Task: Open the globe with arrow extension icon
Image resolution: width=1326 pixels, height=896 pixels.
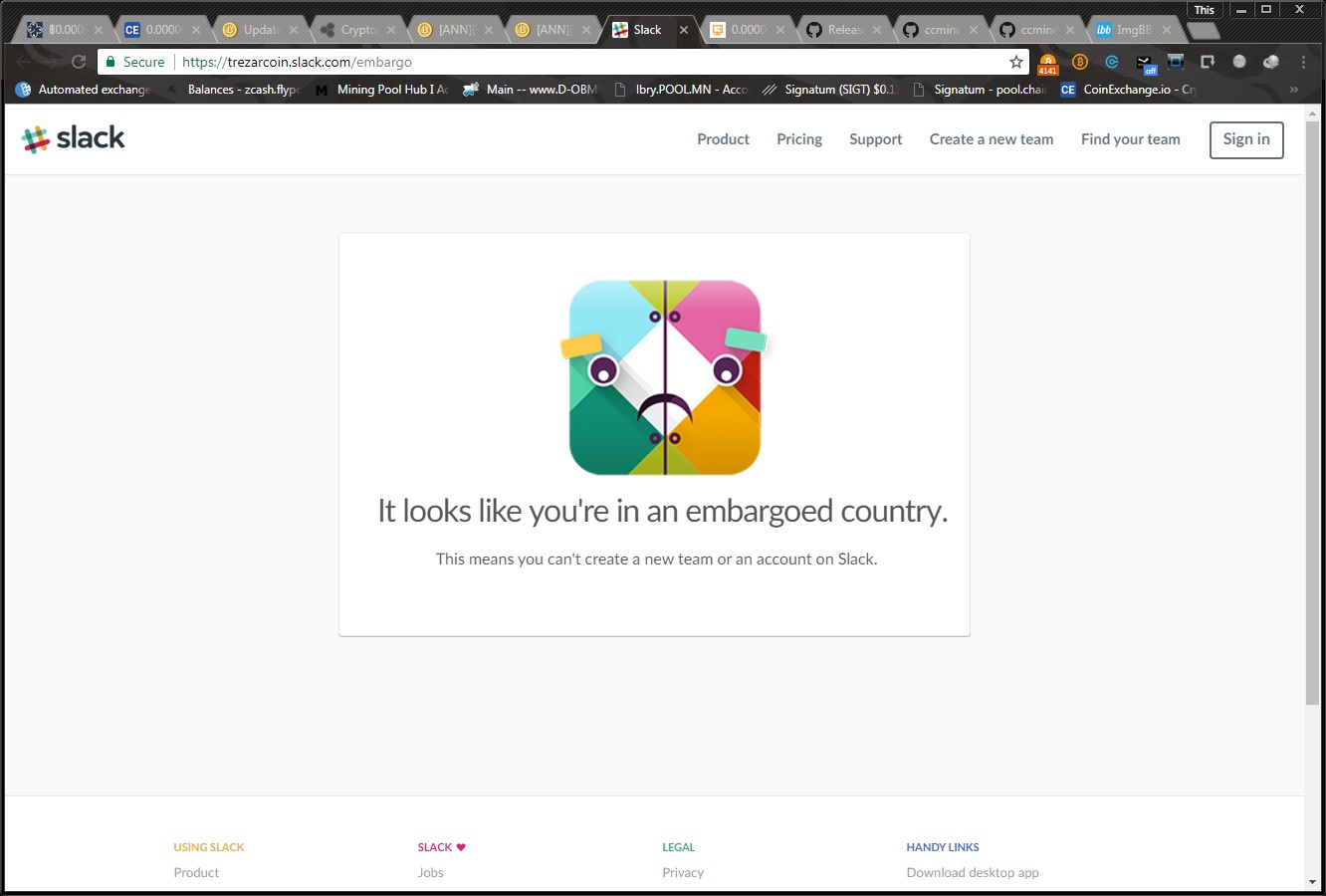Action: pyautogui.click(x=1271, y=62)
